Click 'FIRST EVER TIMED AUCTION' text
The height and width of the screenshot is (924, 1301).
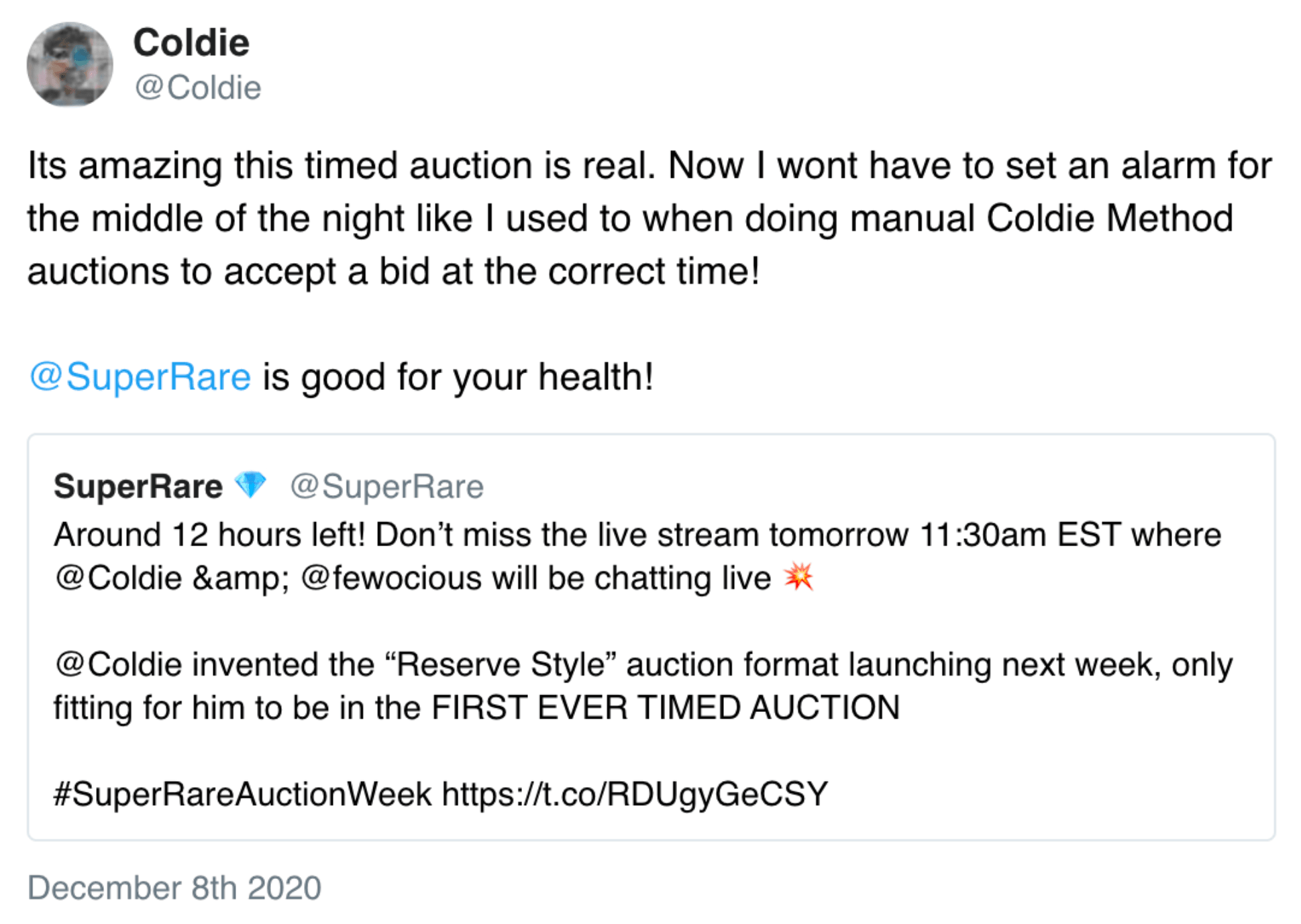click(x=666, y=707)
